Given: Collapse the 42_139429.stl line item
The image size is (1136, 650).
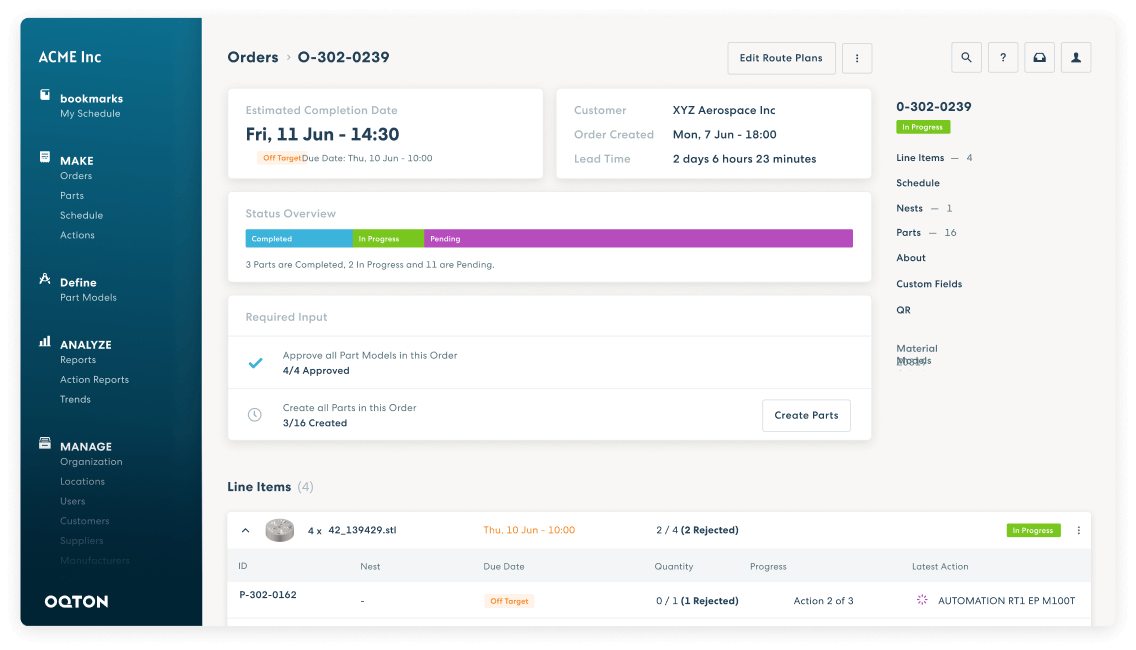Looking at the screenshot, I should tap(246, 530).
